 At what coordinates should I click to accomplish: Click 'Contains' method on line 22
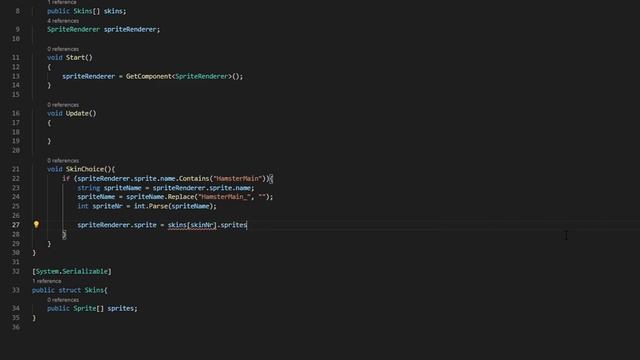[194, 178]
